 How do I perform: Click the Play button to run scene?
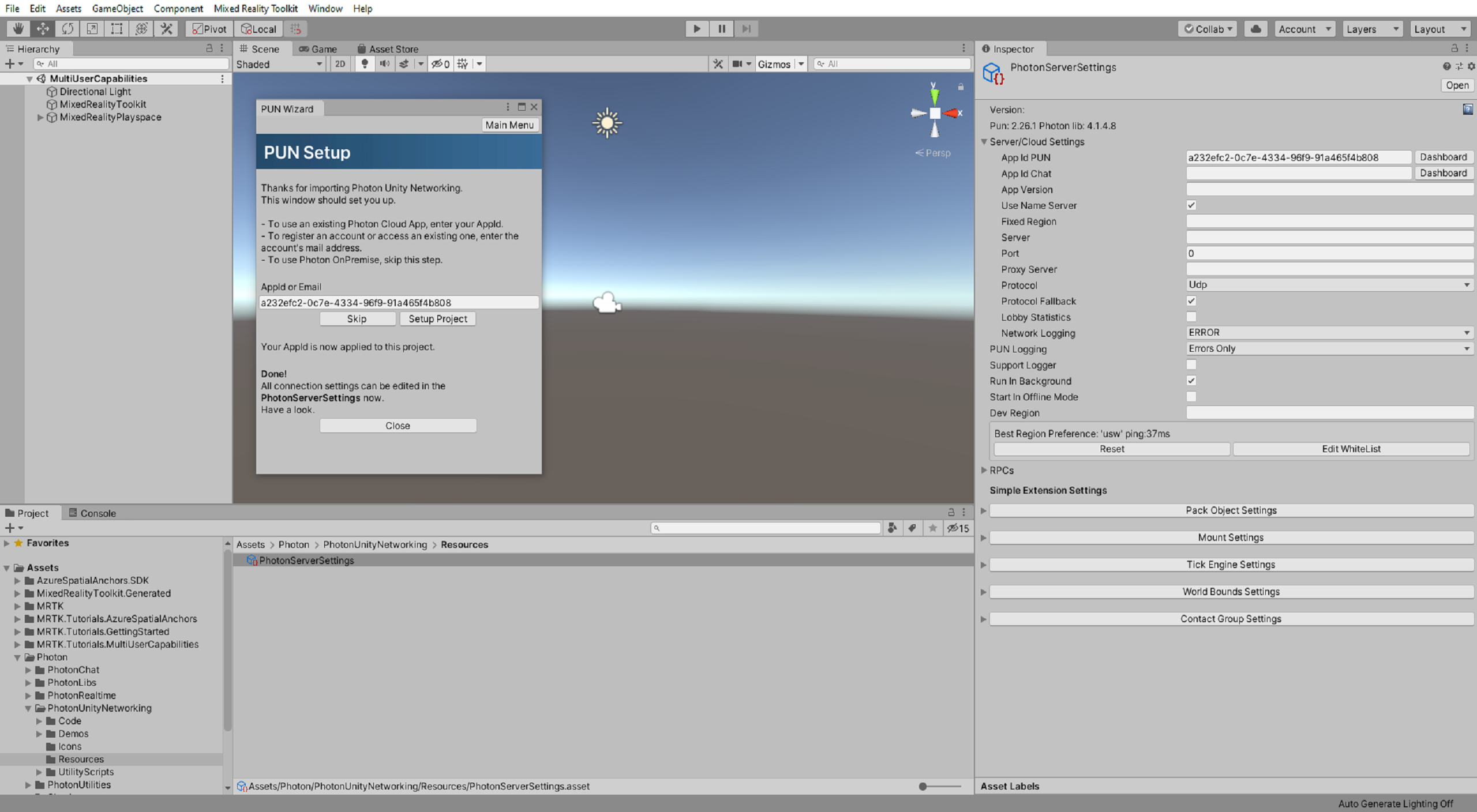click(697, 28)
